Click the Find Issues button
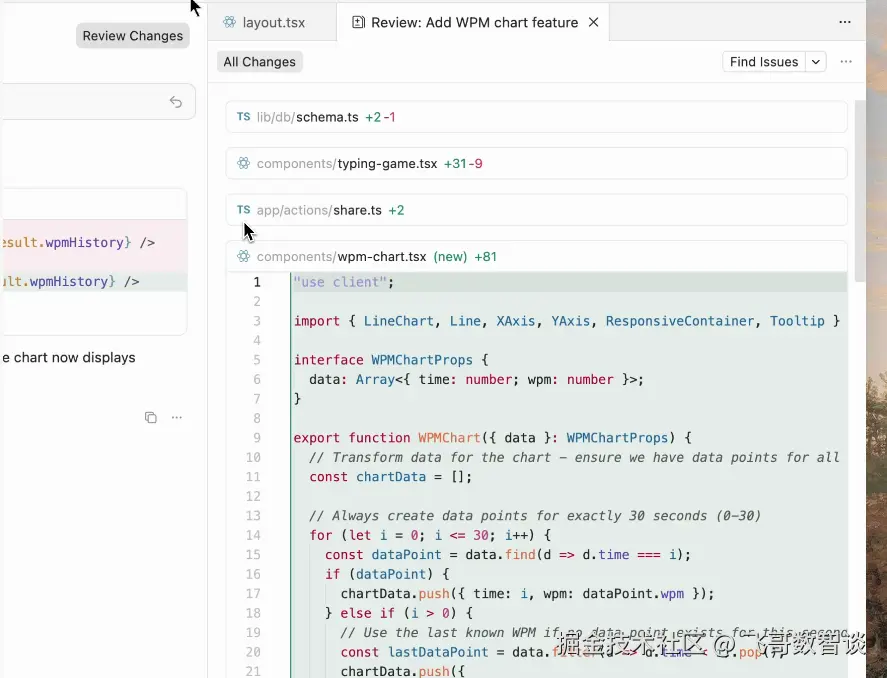The image size is (887, 678). pyautogui.click(x=763, y=62)
